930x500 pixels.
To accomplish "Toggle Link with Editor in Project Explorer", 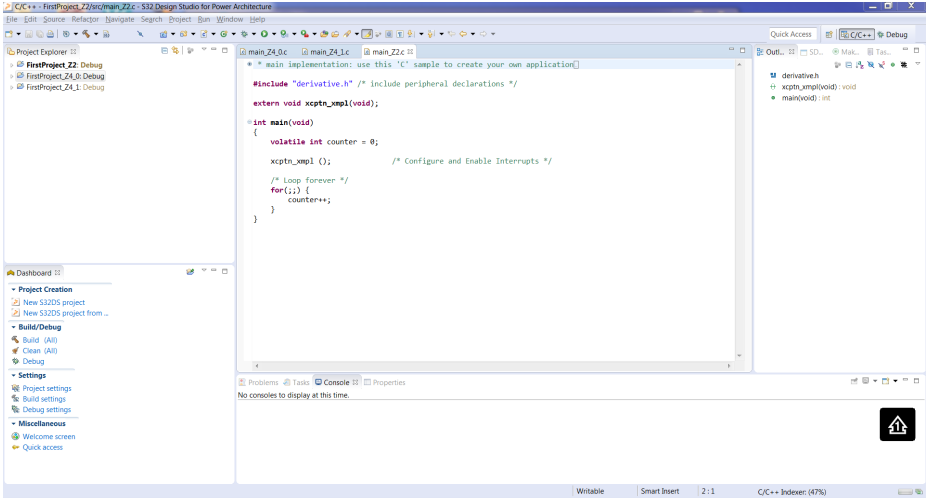I will click(x=176, y=51).
